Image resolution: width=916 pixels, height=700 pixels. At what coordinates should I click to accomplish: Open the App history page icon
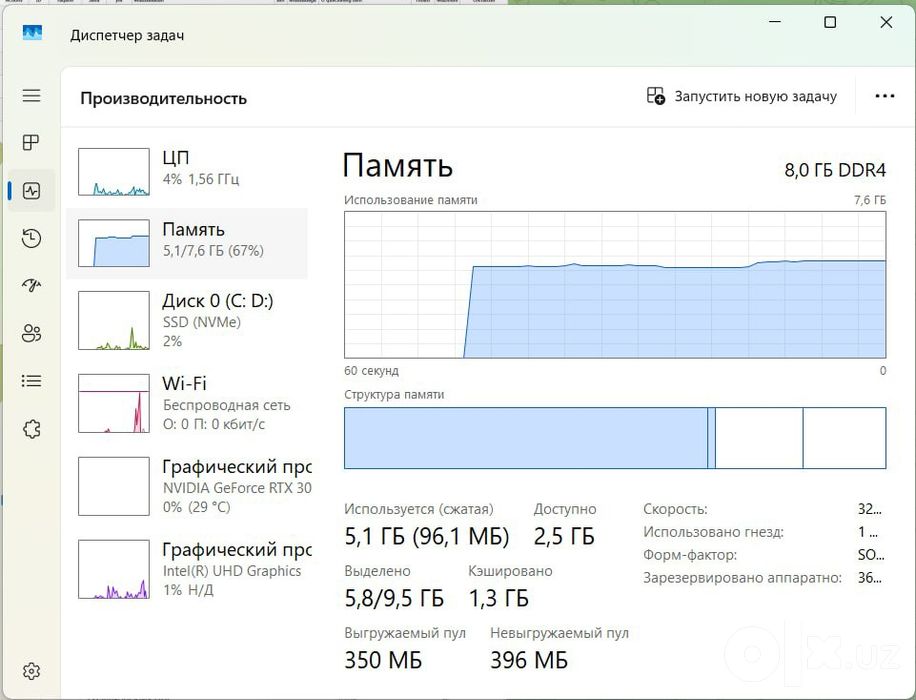(x=32, y=238)
